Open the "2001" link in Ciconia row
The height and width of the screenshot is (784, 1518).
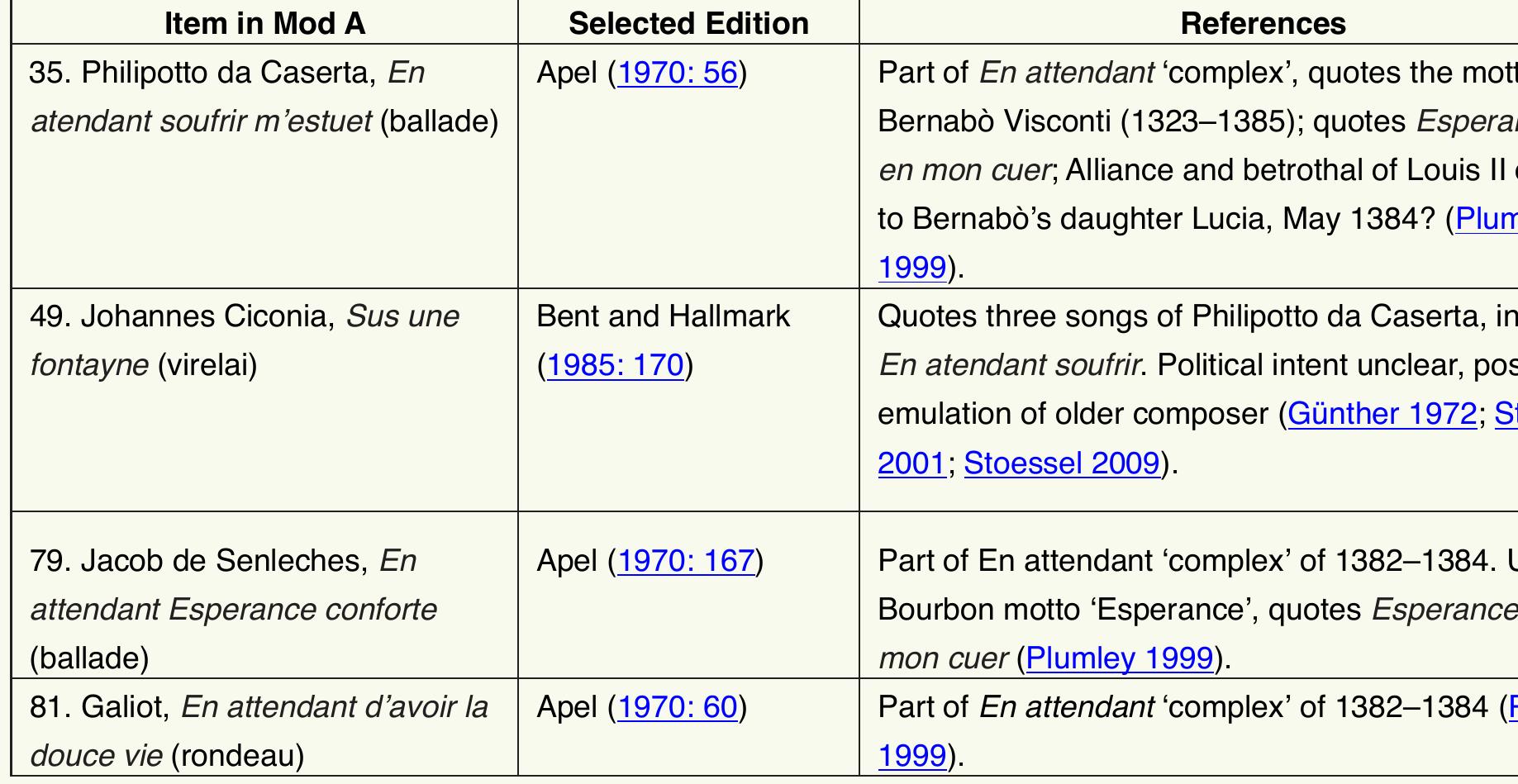click(911, 463)
